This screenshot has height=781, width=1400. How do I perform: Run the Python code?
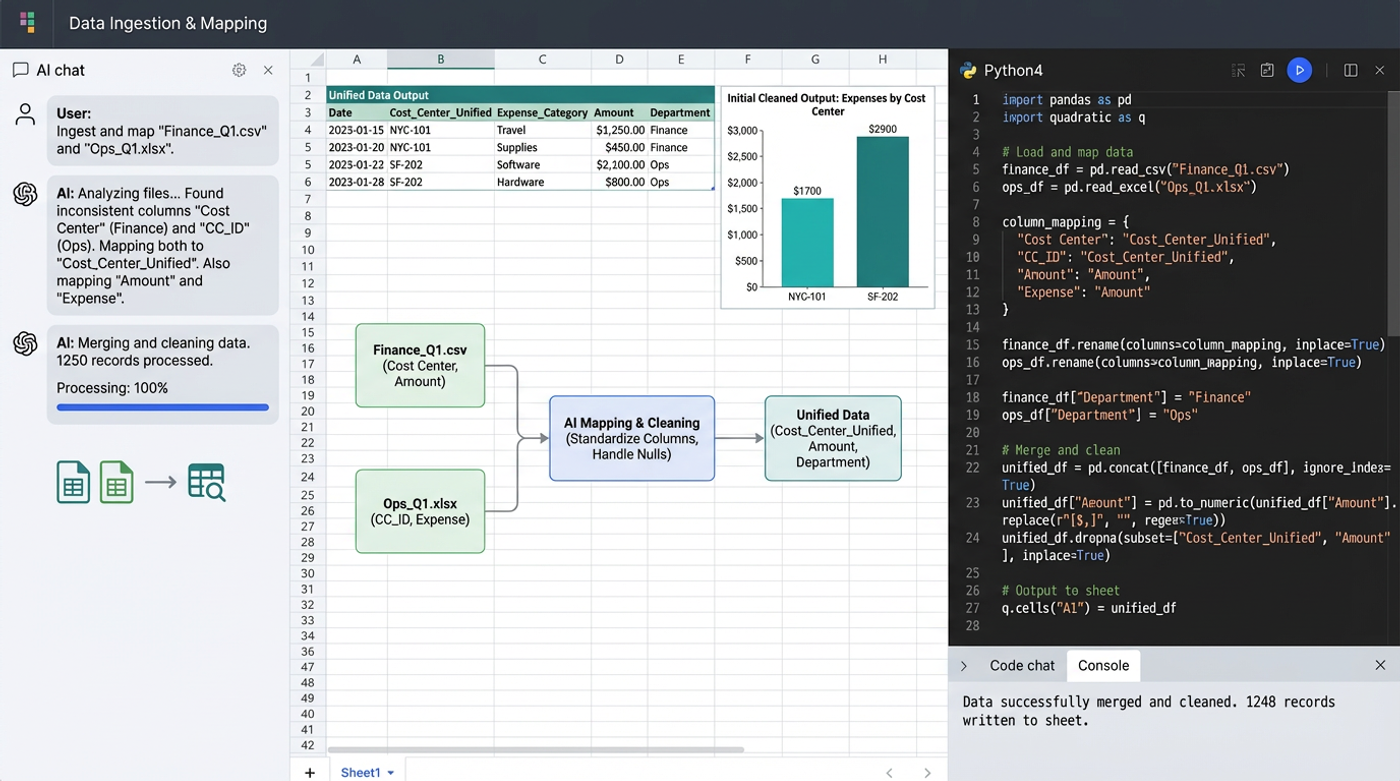click(x=1299, y=70)
